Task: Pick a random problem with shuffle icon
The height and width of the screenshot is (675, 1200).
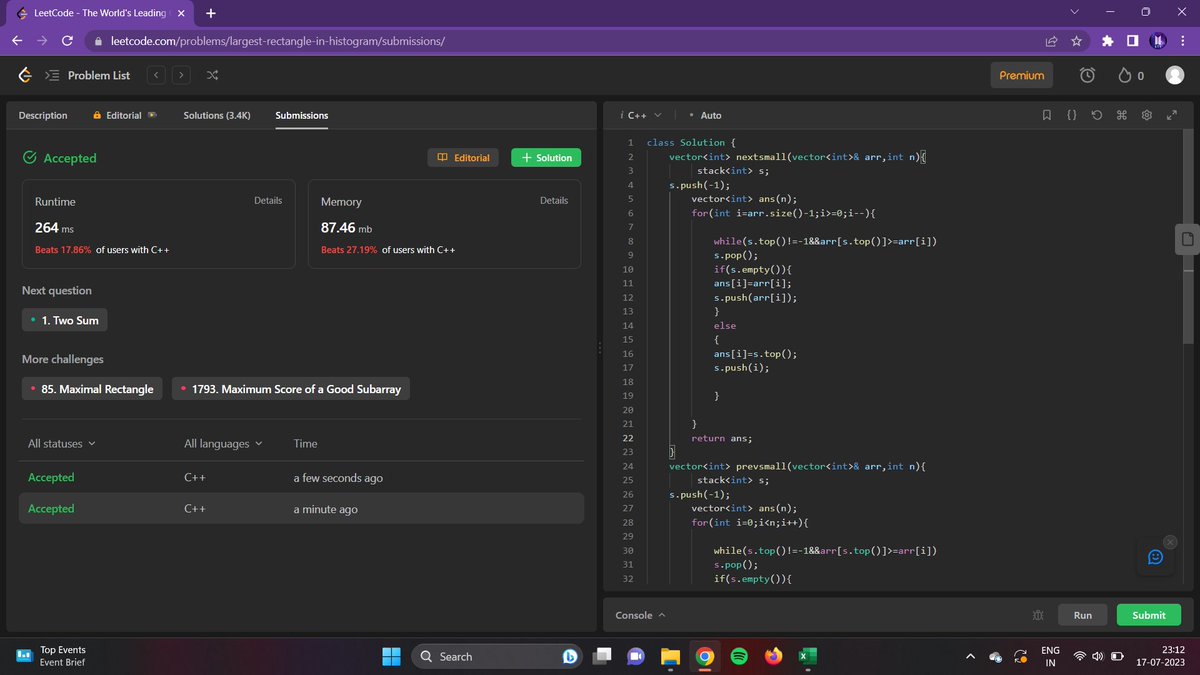Action: tap(210, 75)
